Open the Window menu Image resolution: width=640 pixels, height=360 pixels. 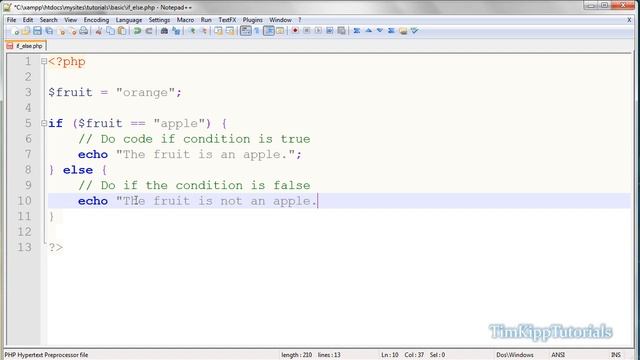click(280, 20)
